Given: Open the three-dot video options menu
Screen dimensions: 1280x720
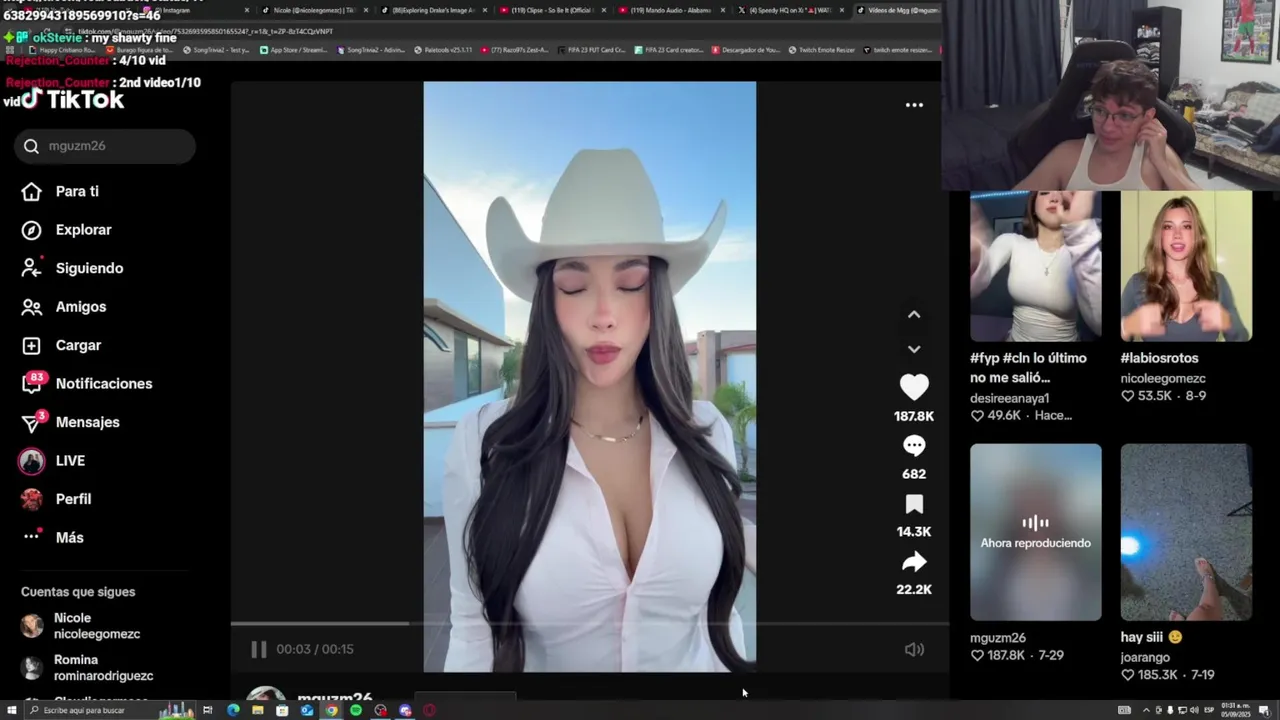Looking at the screenshot, I should [x=914, y=105].
